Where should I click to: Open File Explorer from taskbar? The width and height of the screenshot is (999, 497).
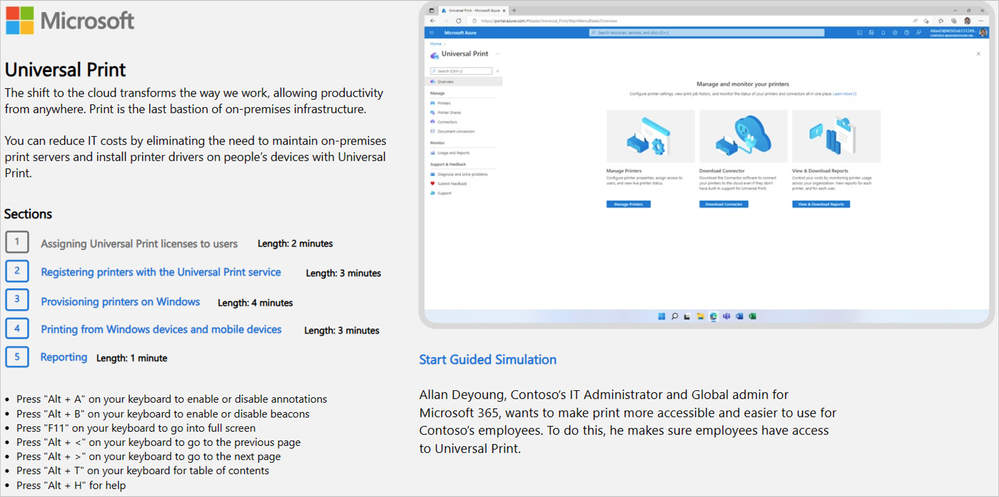click(701, 316)
